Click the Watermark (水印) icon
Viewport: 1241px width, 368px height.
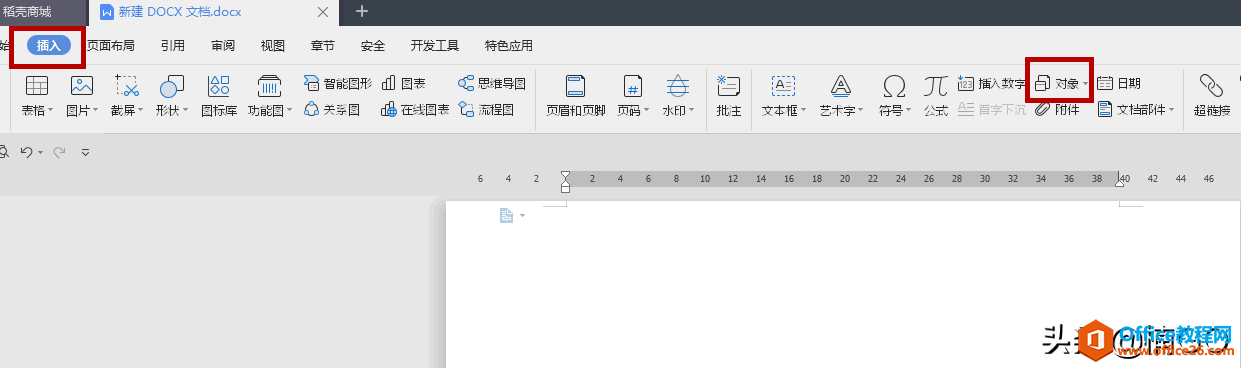(678, 87)
